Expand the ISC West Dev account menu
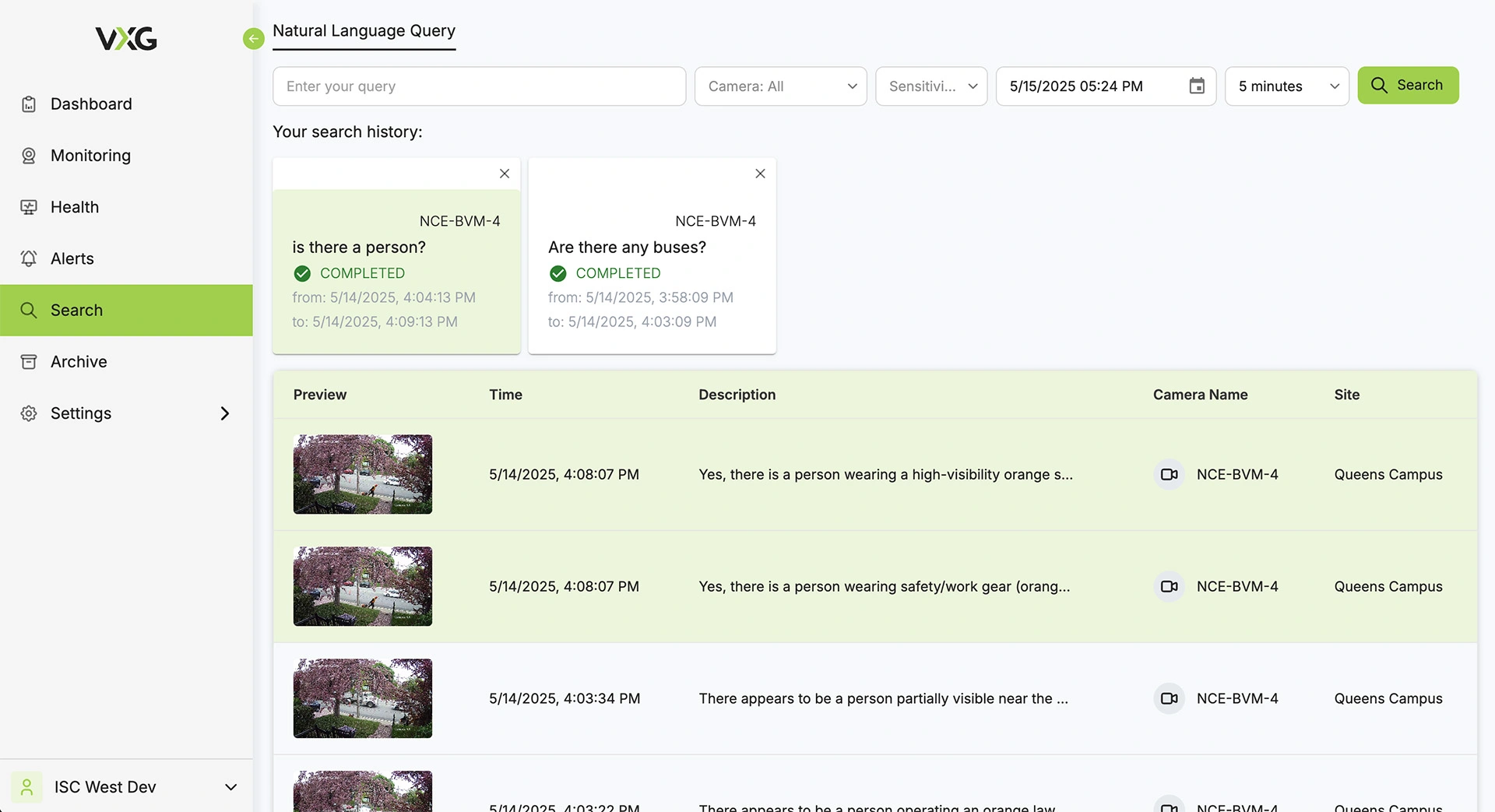This screenshot has width=1495, height=812. point(230,787)
